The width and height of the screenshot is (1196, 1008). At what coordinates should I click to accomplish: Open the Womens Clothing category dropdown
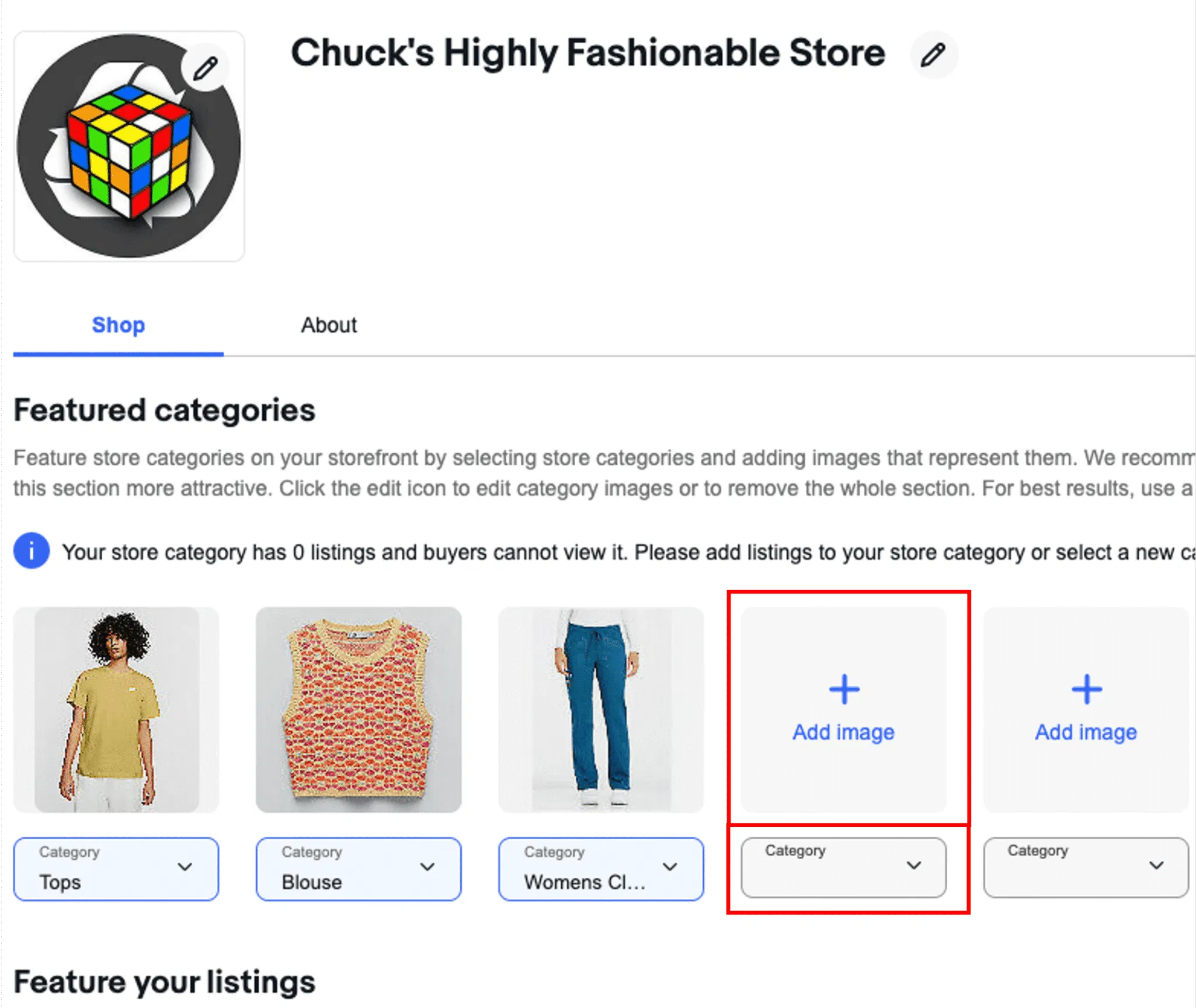(601, 868)
